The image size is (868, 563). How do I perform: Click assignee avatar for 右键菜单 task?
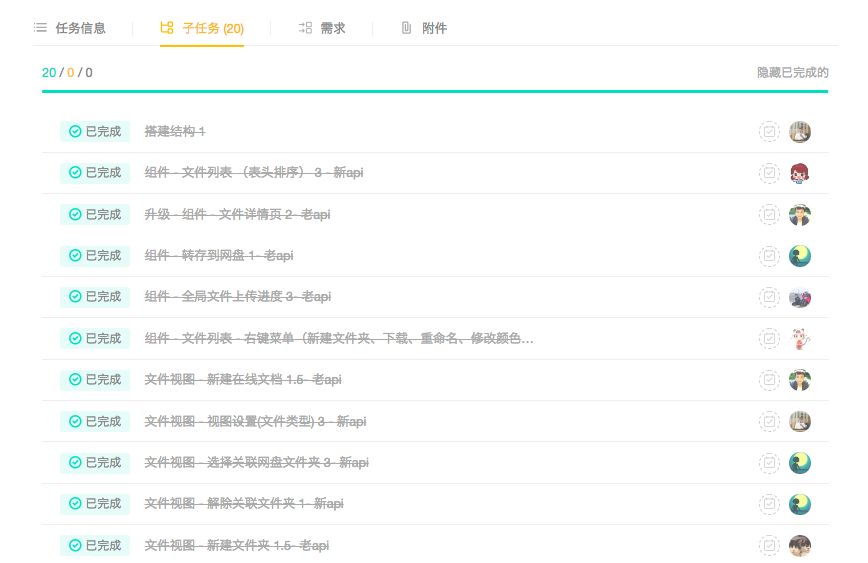pyautogui.click(x=799, y=338)
